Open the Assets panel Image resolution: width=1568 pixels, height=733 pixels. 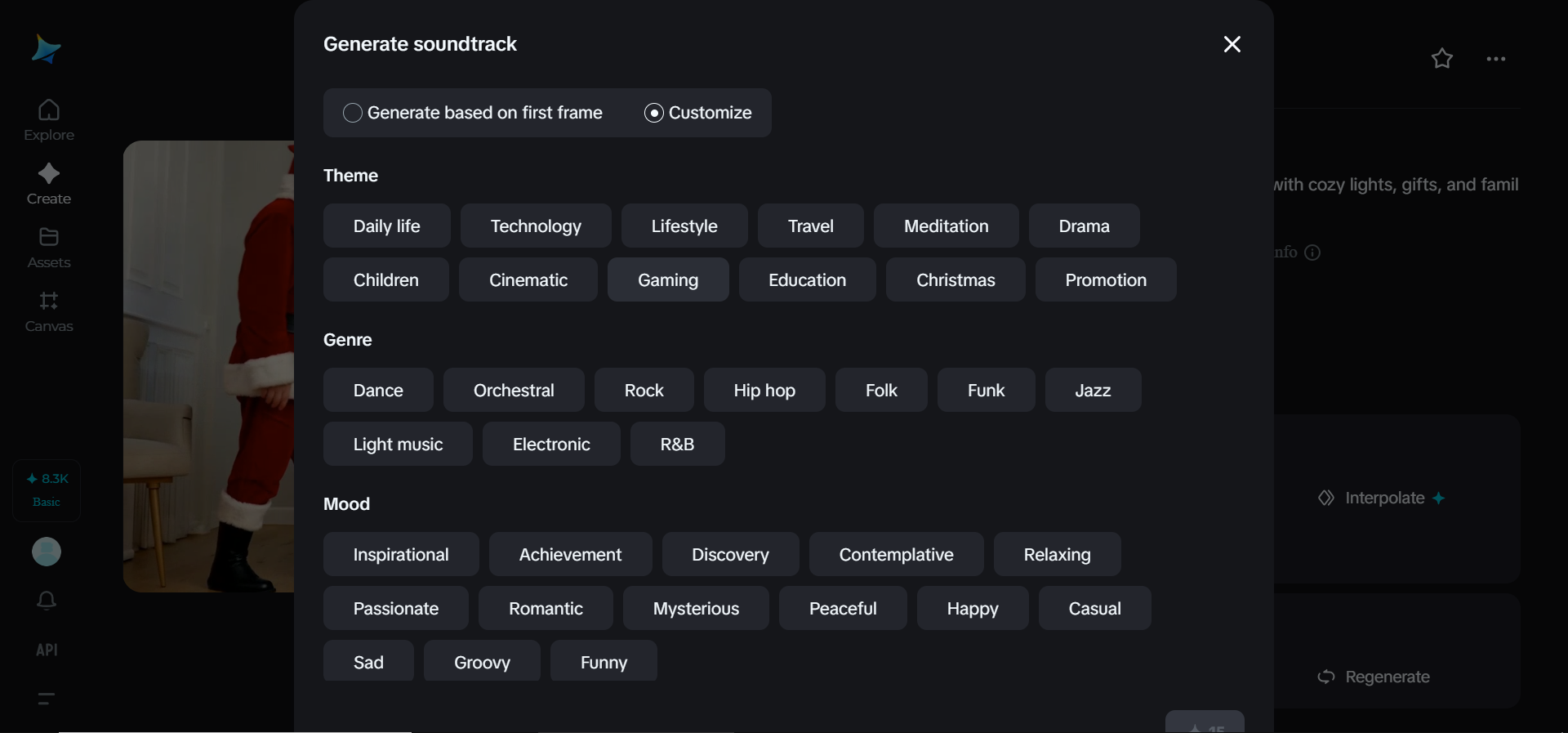click(48, 247)
